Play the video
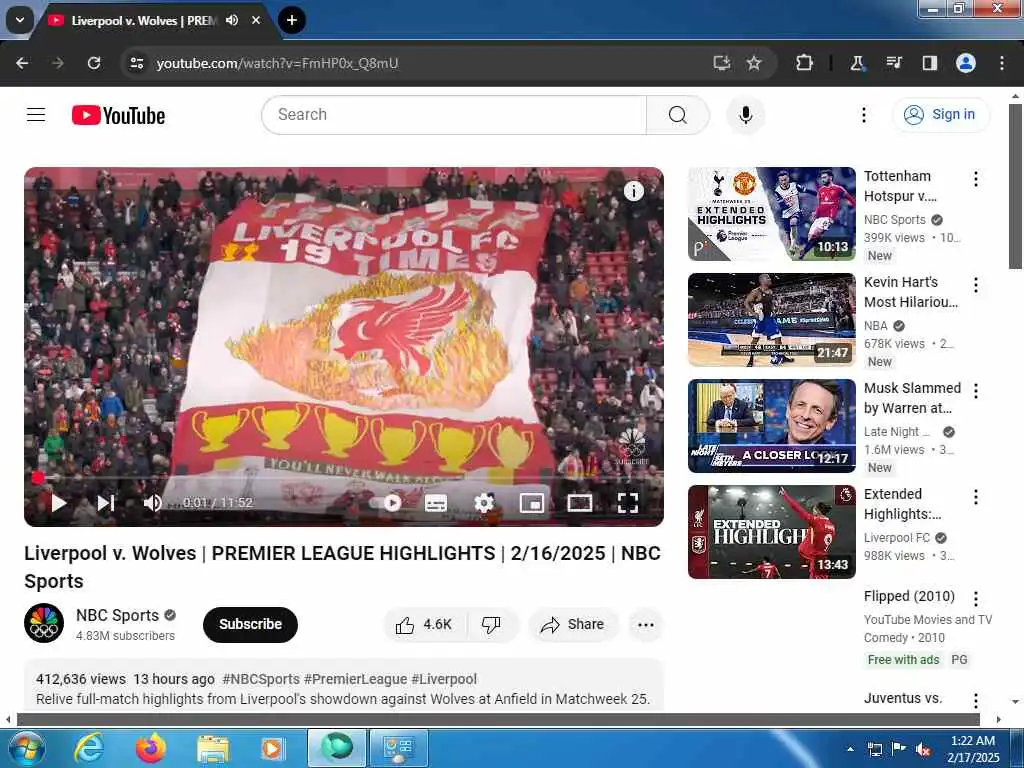 pos(59,503)
